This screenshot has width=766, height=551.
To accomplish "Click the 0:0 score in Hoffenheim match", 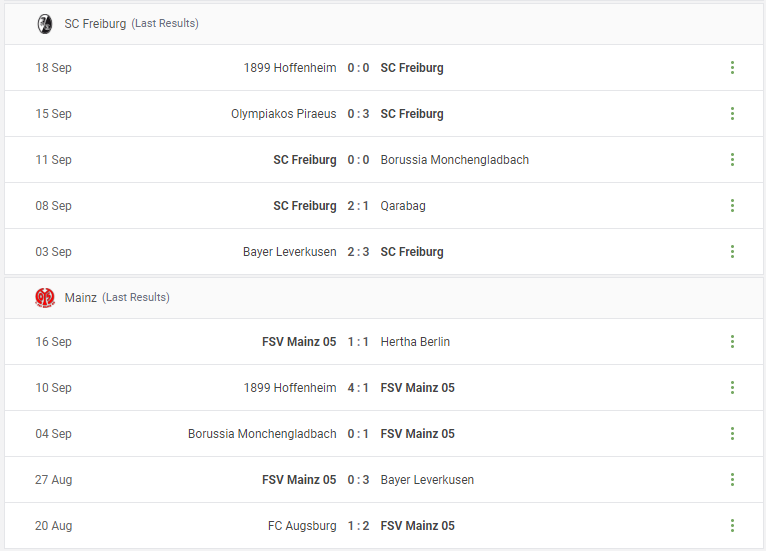I will pos(358,68).
